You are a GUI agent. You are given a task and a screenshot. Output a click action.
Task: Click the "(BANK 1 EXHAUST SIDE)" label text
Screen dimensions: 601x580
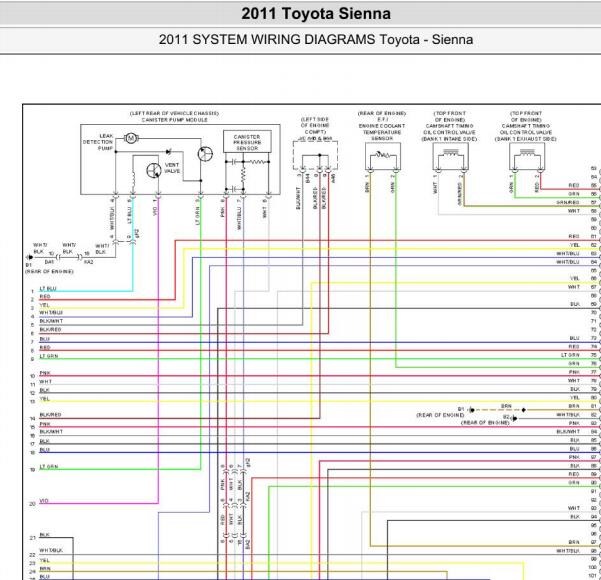point(525,139)
